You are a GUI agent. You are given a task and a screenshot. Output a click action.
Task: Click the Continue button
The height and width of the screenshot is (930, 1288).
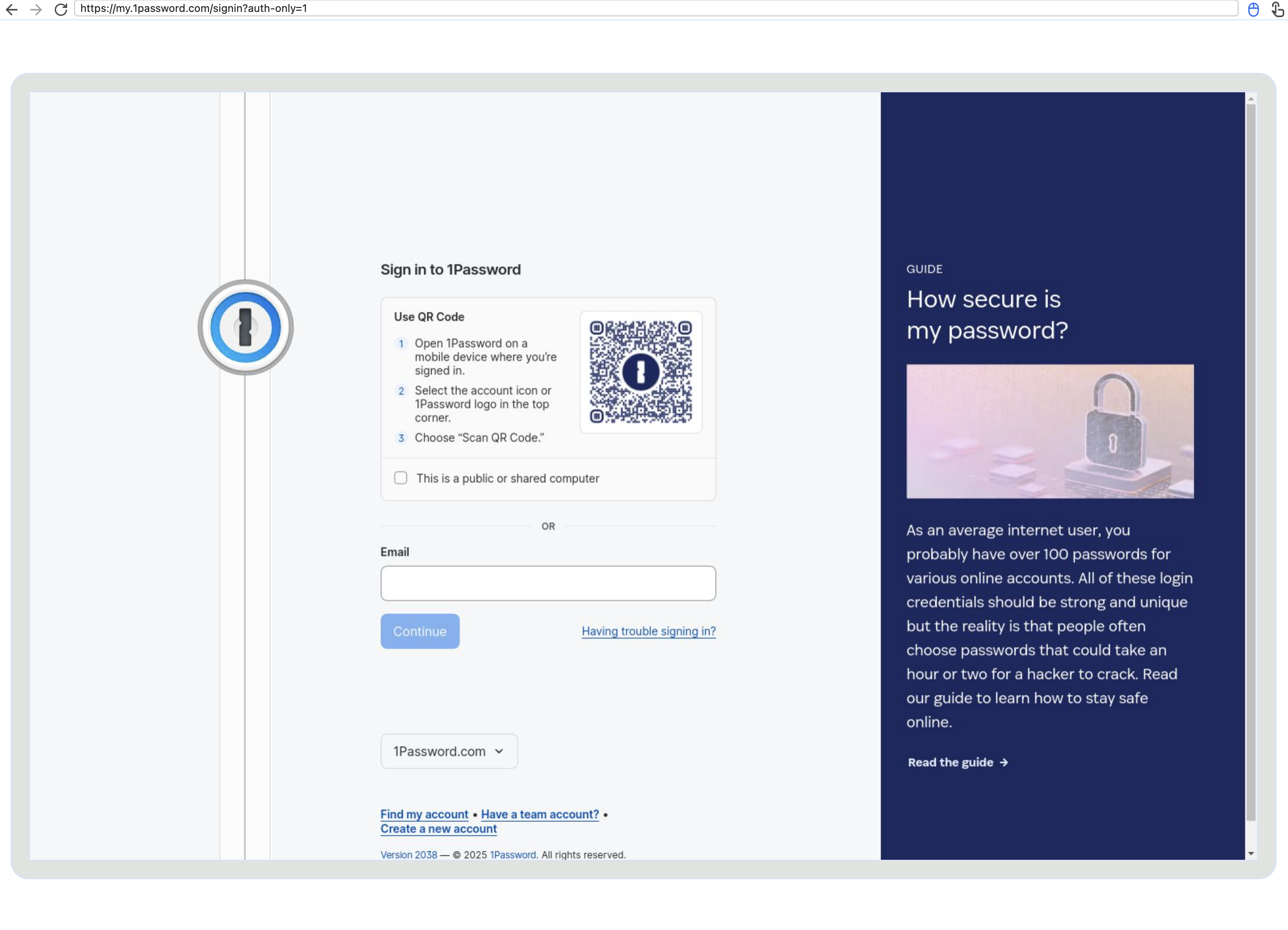(420, 631)
